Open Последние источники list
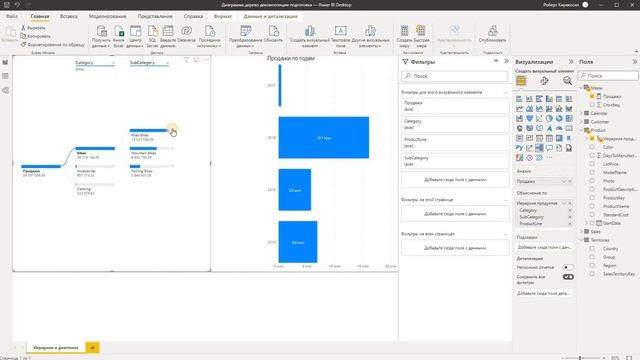Screen dimensions: 640x360 (209, 36)
